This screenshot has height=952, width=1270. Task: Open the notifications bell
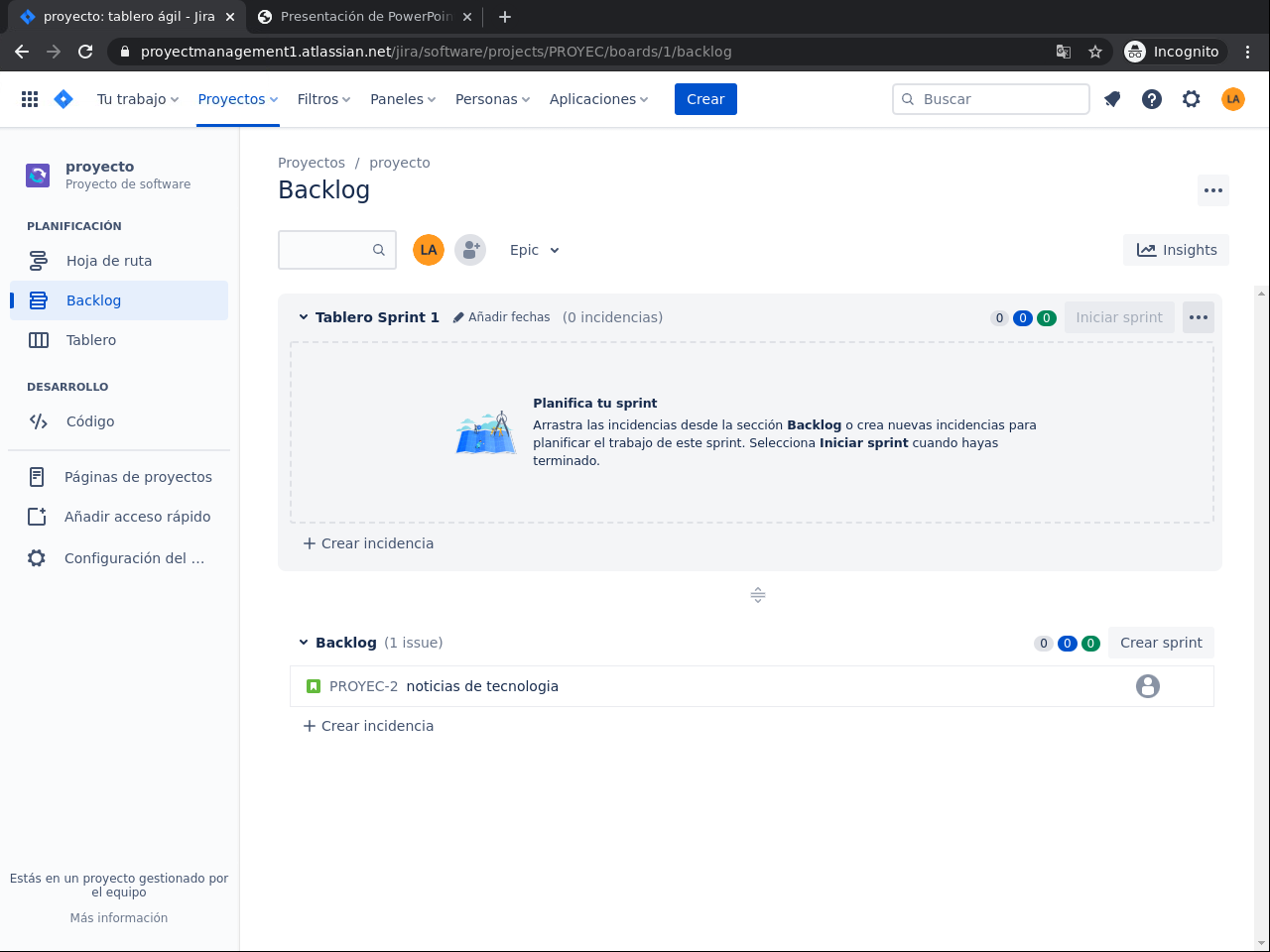point(1112,99)
